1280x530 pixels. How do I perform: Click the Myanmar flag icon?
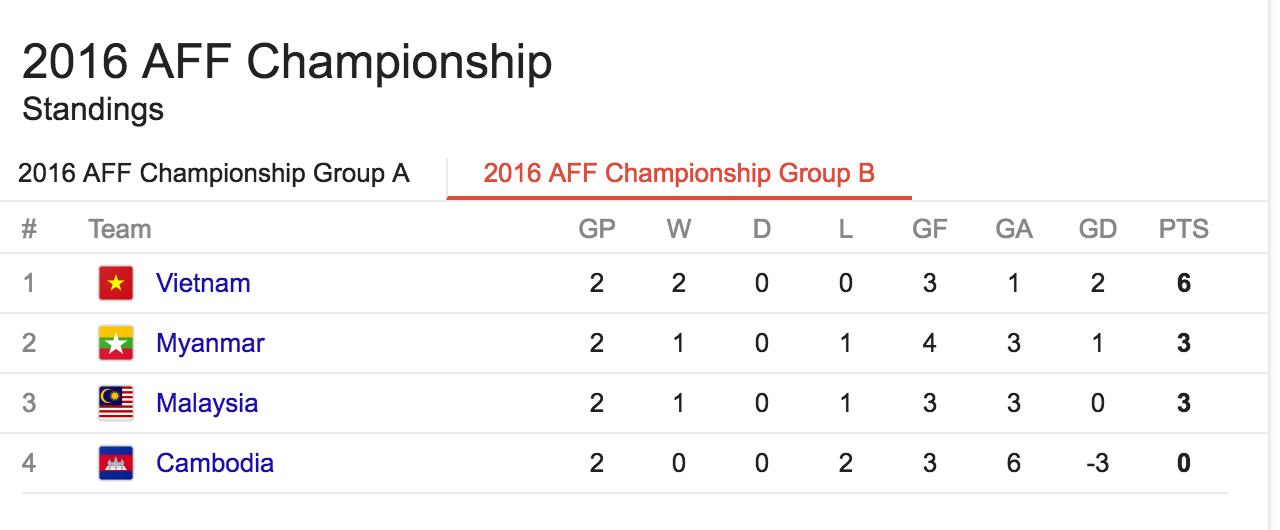pyautogui.click(x=116, y=344)
